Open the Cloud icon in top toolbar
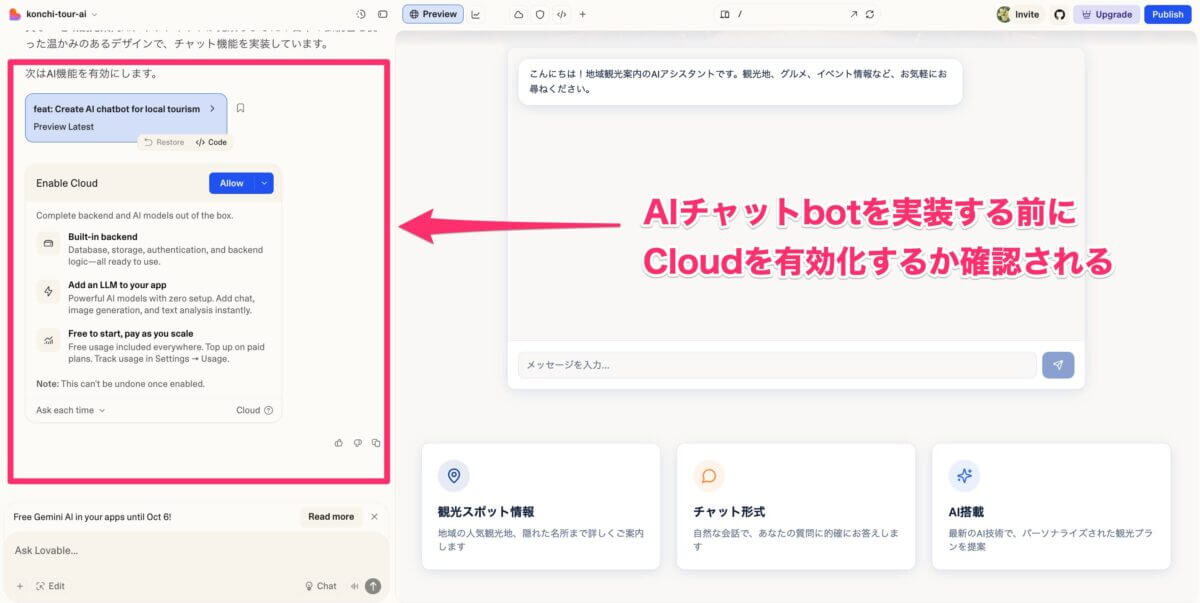1200x603 pixels. (x=518, y=15)
